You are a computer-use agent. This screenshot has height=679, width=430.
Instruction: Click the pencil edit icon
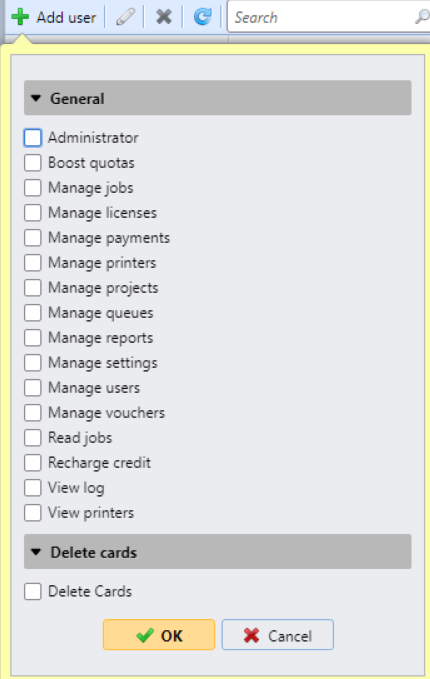(125, 17)
